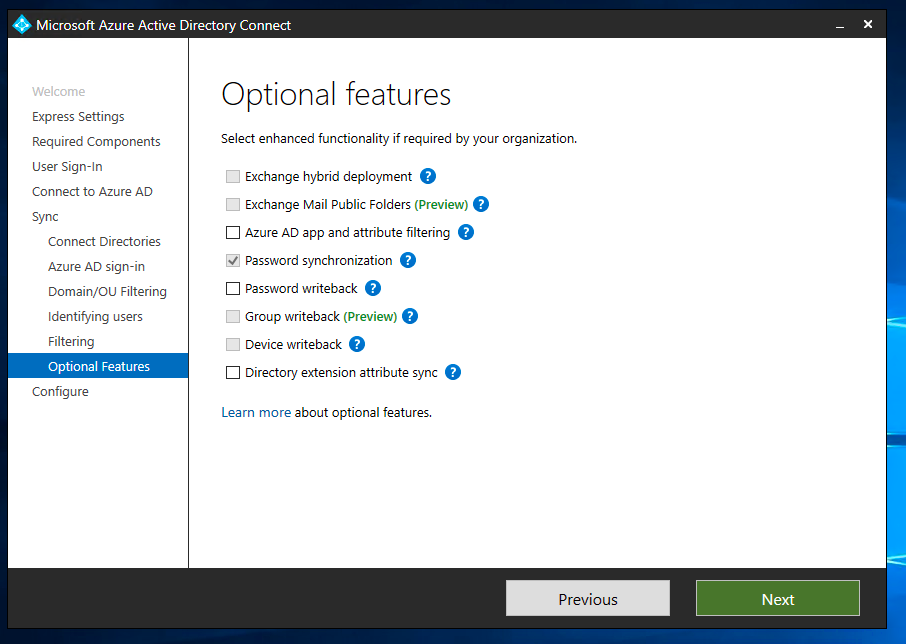
Task: Click the 'Select enhanced functionality' description text
Action: (x=399, y=139)
